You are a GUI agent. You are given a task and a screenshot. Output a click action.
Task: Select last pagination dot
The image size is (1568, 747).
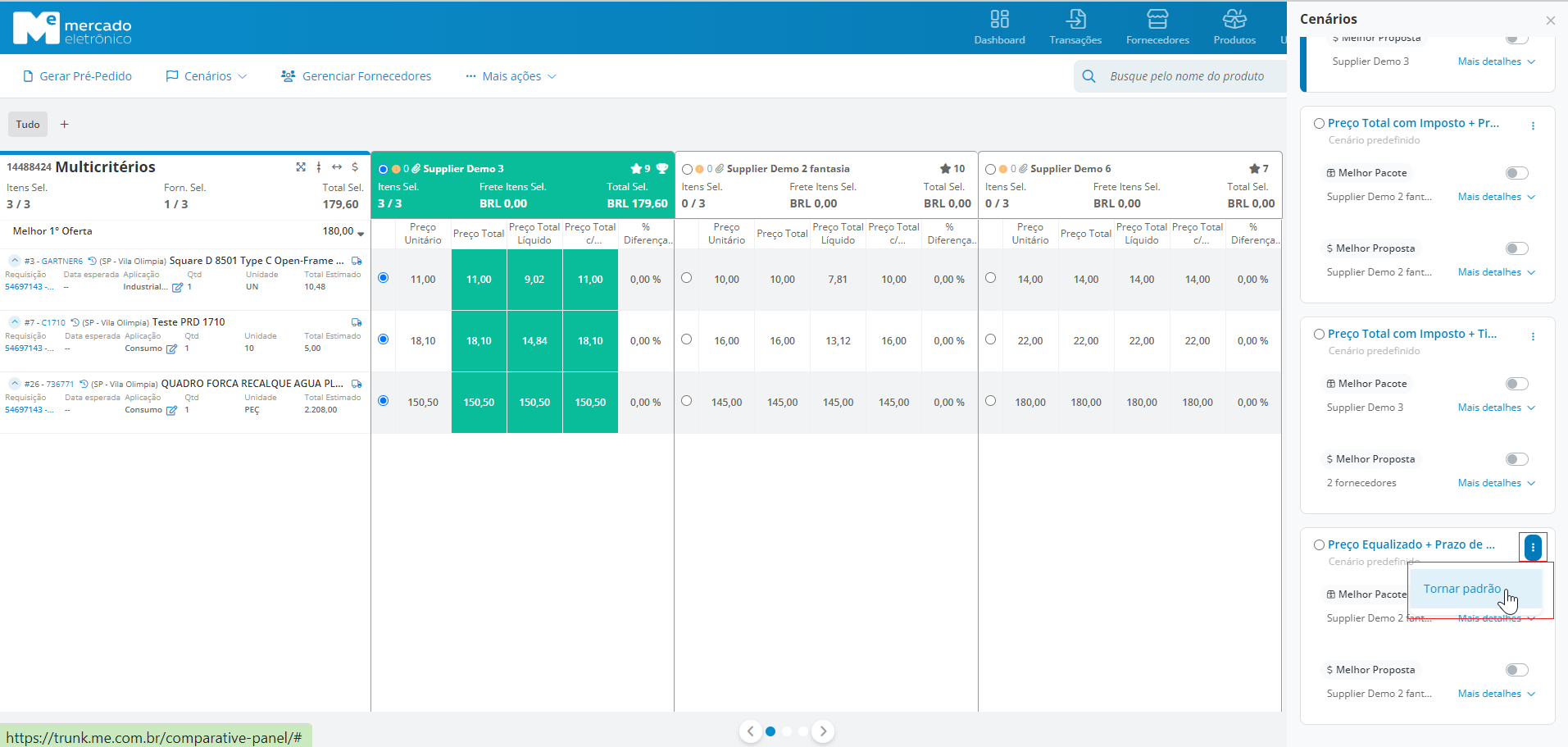[x=803, y=731]
